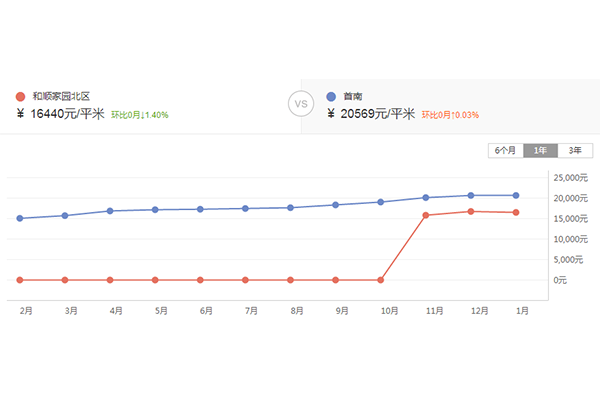Select red data point for 11月
Viewport: 600px width, 400px height.
(426, 215)
